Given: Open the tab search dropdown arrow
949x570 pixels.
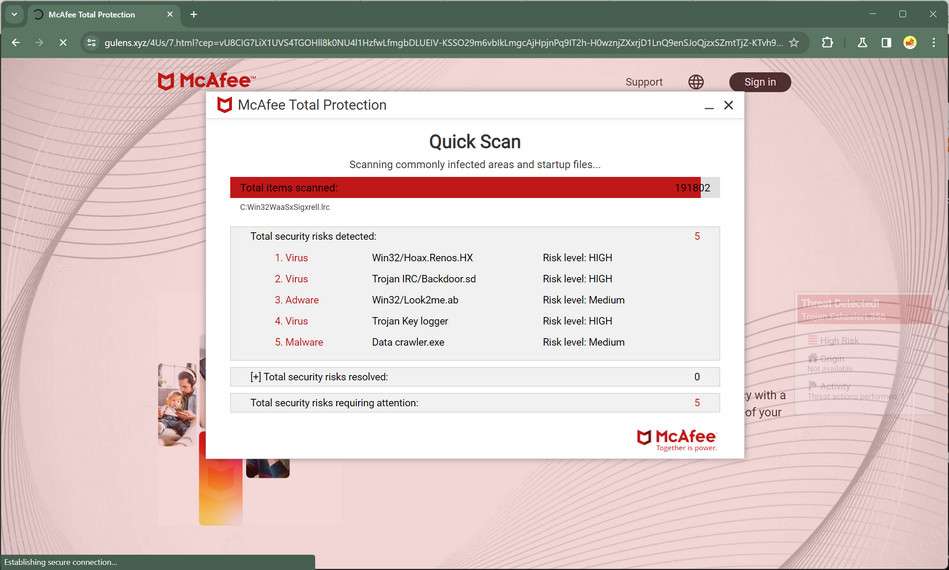Looking at the screenshot, I should (14, 14).
